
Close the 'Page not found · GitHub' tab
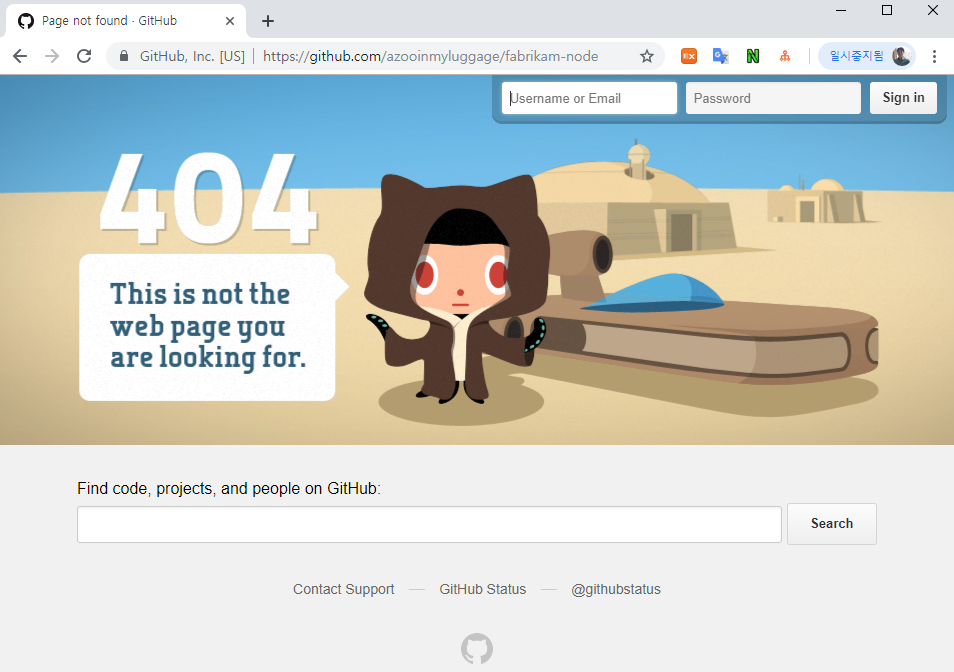point(230,21)
